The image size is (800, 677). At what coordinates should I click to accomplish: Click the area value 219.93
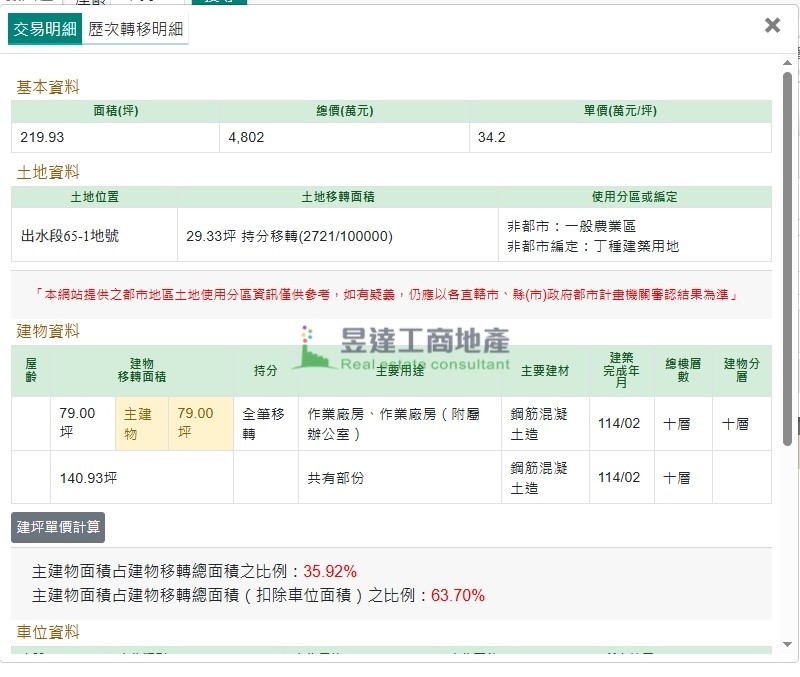tap(42, 137)
